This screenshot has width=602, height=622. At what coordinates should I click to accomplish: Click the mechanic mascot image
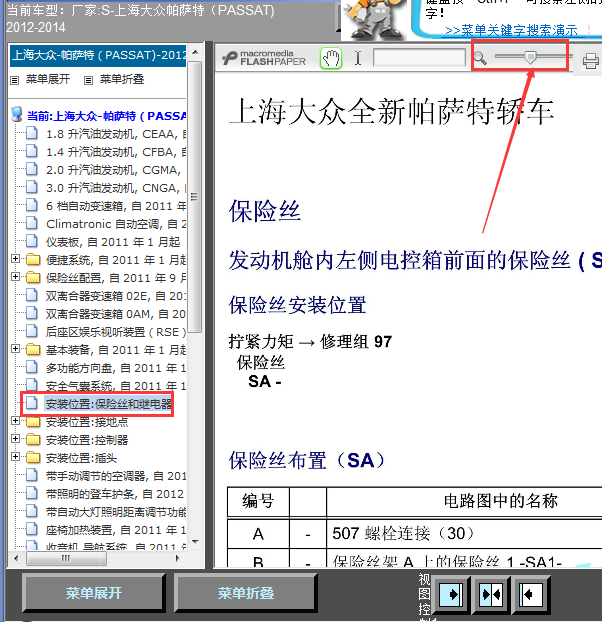(x=374, y=20)
